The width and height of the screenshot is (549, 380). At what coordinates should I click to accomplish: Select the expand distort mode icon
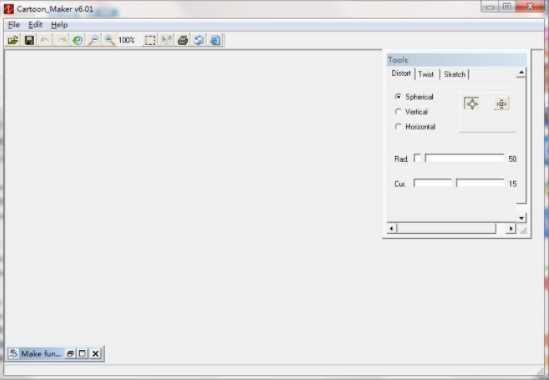[472, 104]
